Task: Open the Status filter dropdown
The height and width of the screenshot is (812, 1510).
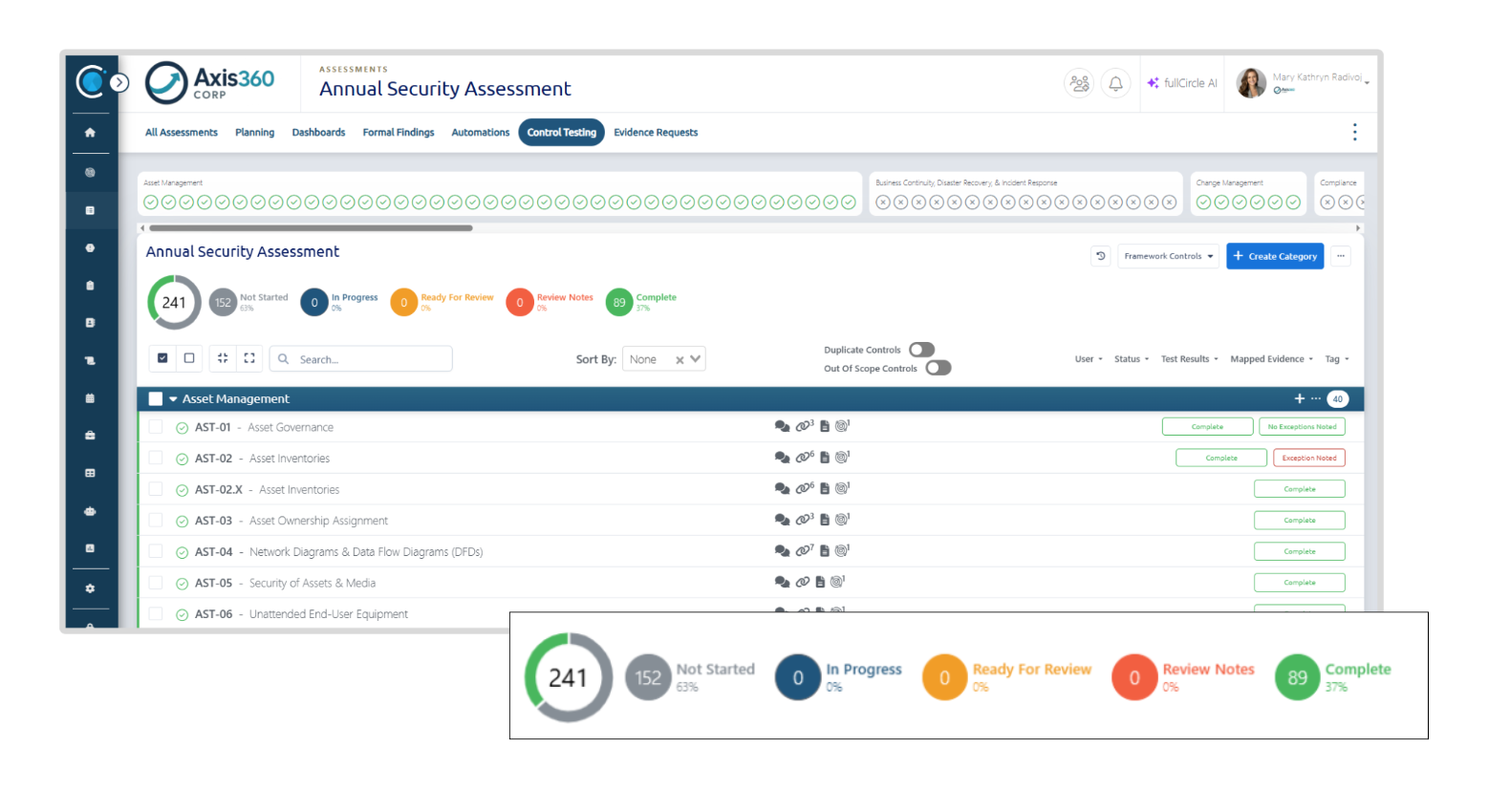Action: (1132, 359)
